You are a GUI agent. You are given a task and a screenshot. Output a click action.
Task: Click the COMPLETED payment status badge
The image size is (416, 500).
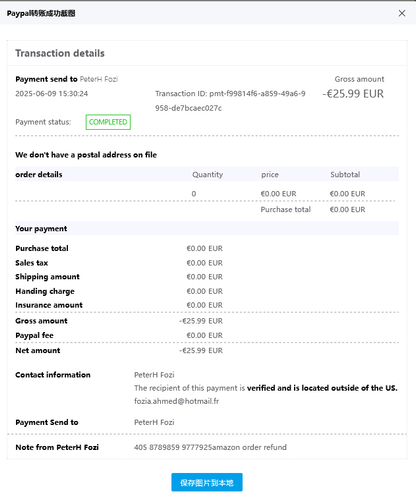coord(108,122)
